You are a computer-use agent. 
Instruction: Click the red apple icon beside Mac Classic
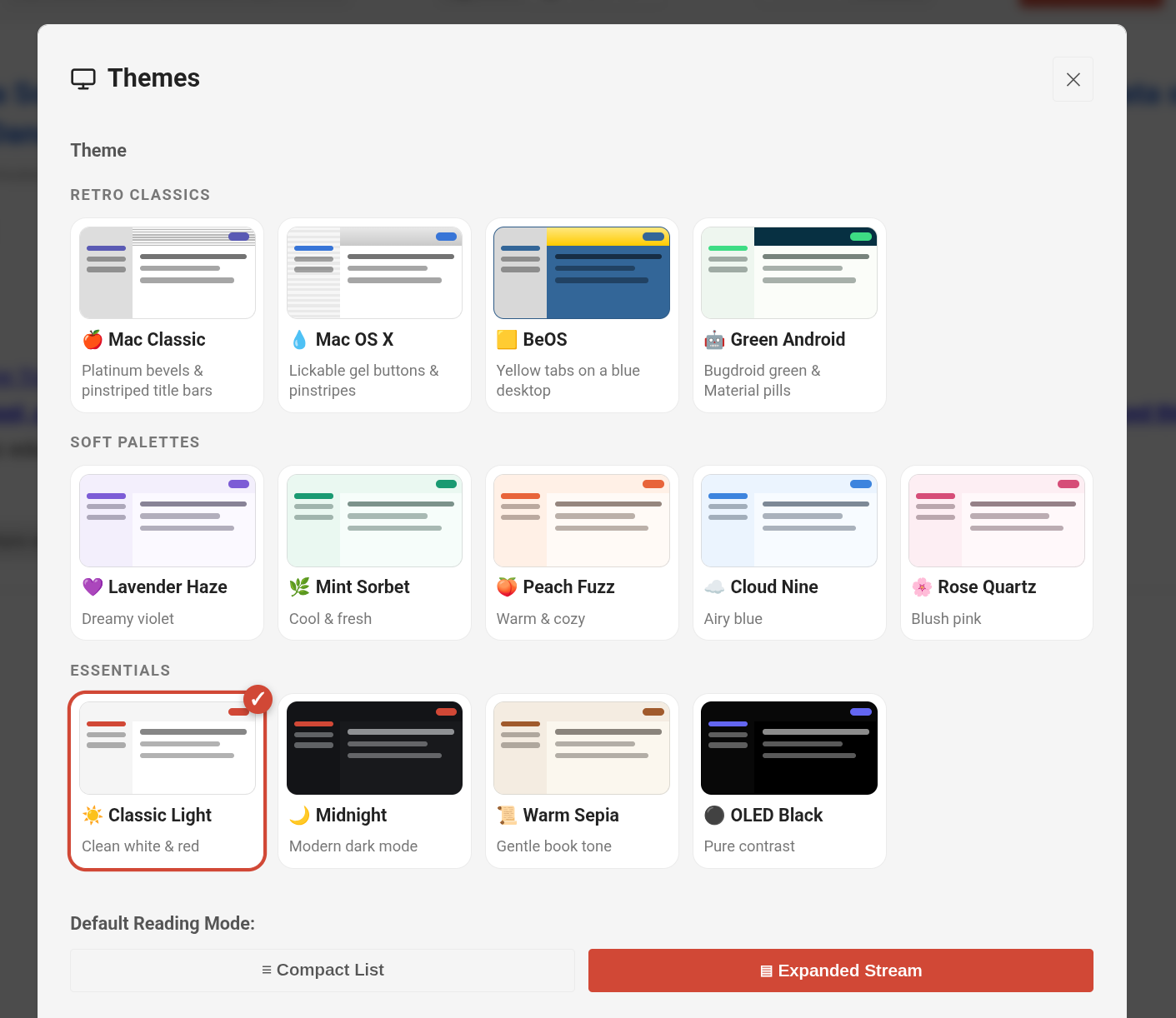(93, 340)
